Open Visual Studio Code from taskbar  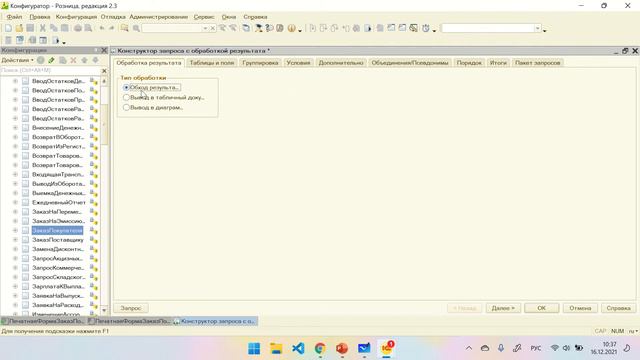point(298,348)
